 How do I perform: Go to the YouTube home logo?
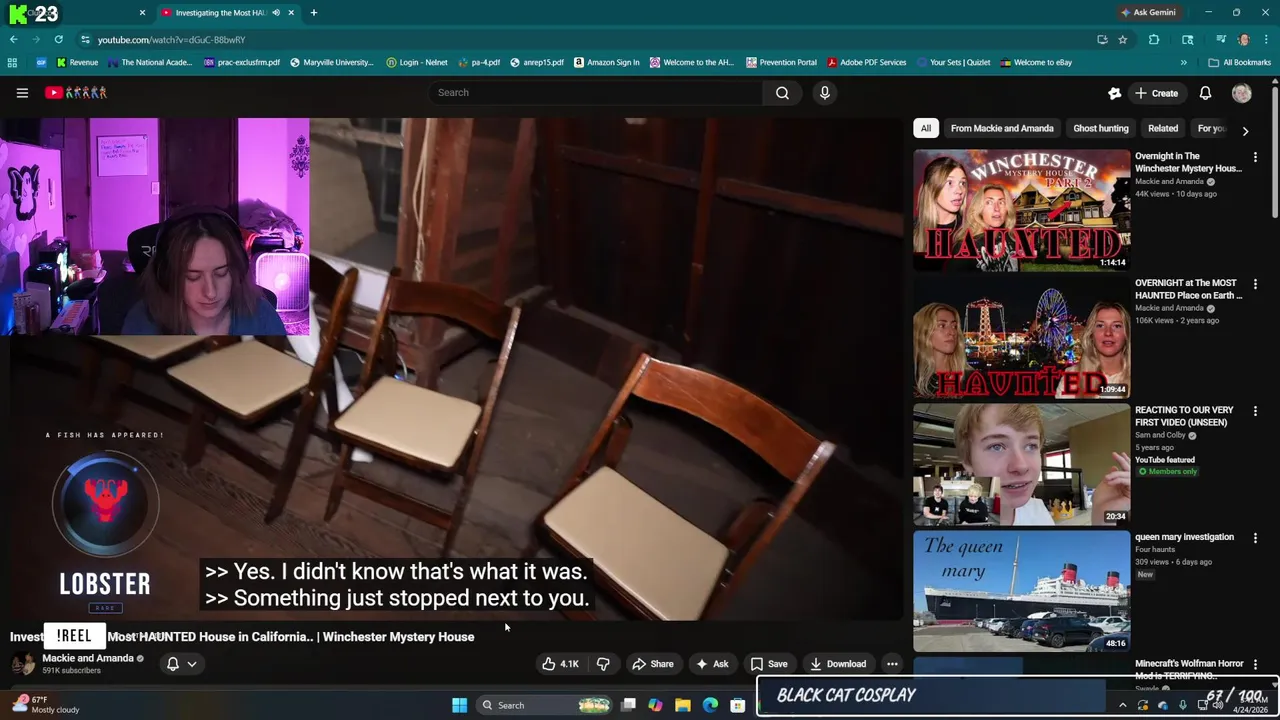coord(76,93)
